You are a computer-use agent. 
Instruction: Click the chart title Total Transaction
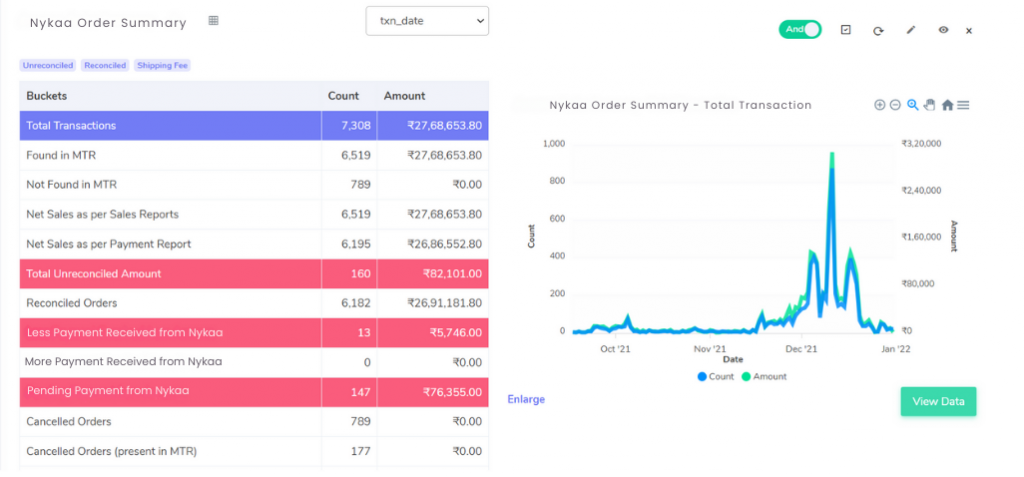680,105
